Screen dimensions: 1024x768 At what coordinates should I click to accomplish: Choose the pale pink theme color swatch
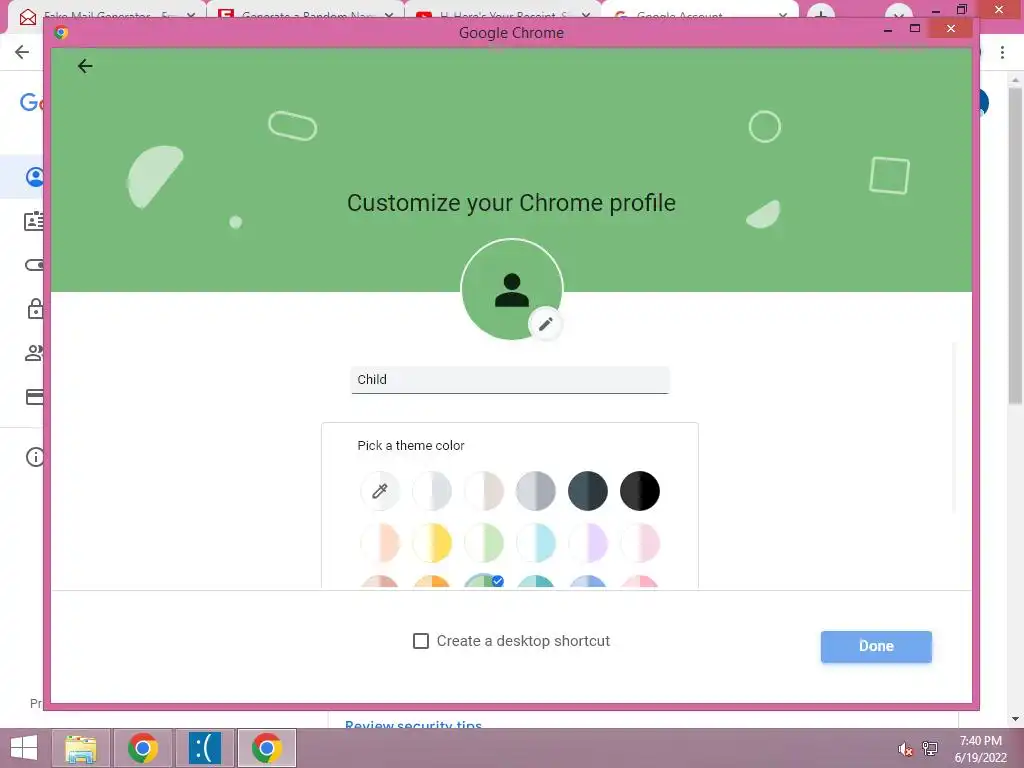click(640, 543)
